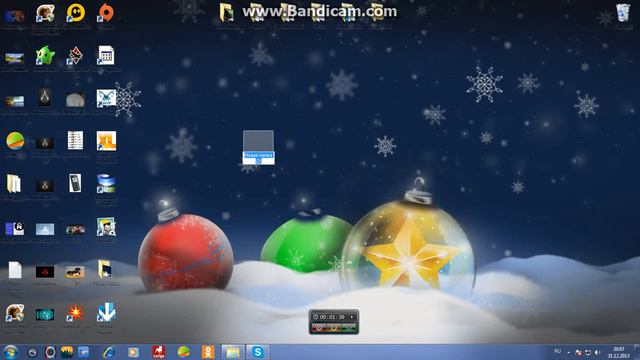
Task: Select the new folder icon being renamed
Action: pos(258,140)
